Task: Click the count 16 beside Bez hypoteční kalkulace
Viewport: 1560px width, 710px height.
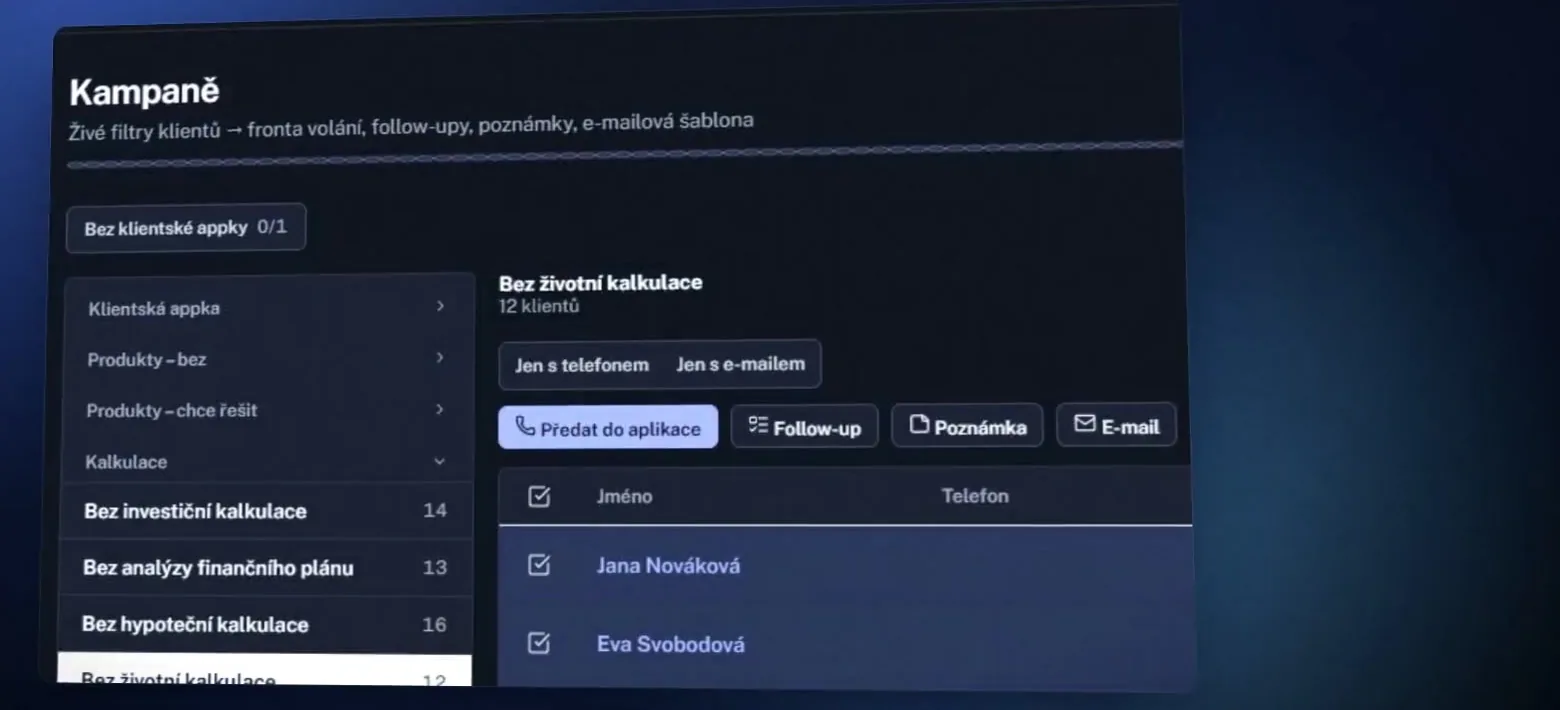Action: click(x=434, y=624)
